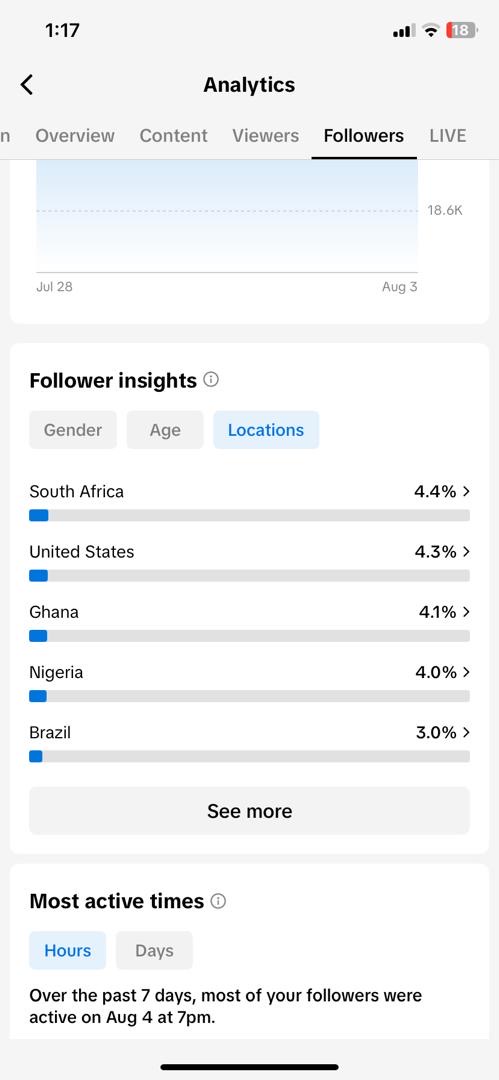Select the Gender filter chip
This screenshot has width=499, height=1080.
coord(73,430)
